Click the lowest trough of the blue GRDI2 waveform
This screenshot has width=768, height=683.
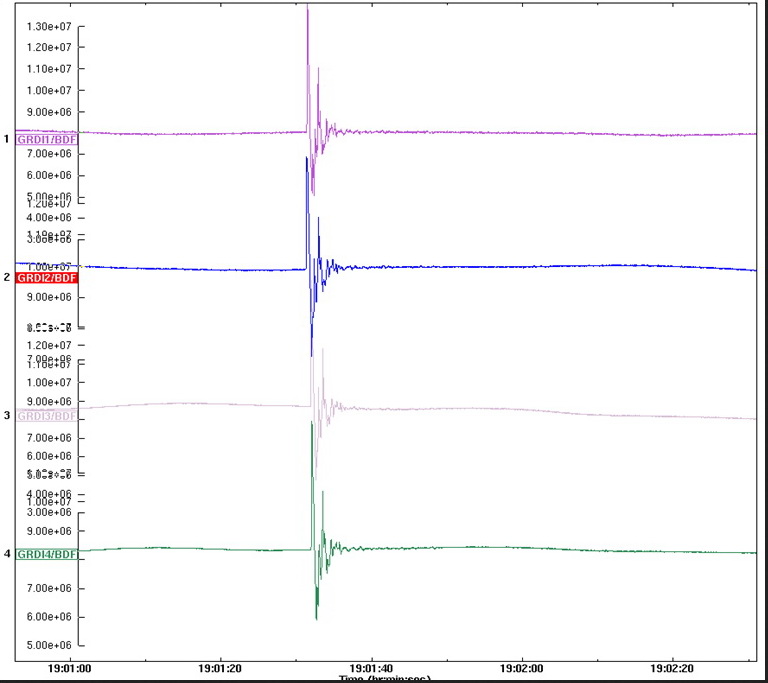pos(312,353)
